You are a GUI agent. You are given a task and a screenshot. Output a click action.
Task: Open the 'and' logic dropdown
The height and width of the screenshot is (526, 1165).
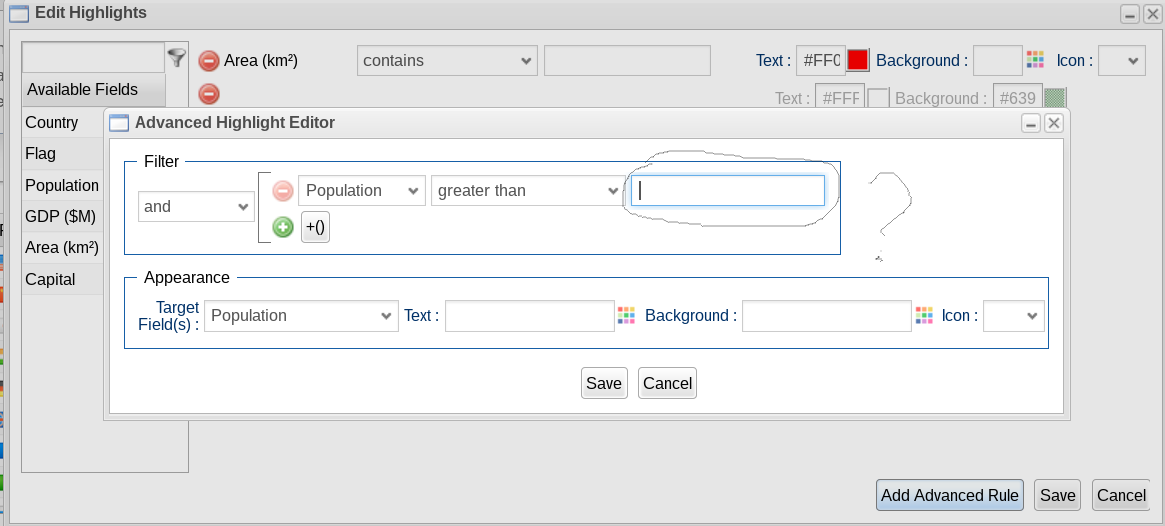196,207
